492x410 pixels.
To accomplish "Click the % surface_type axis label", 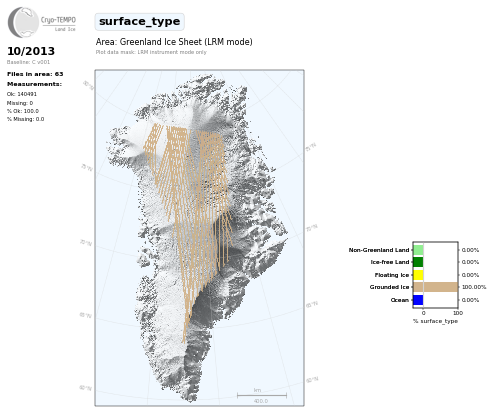I will pyautogui.click(x=435, y=321).
